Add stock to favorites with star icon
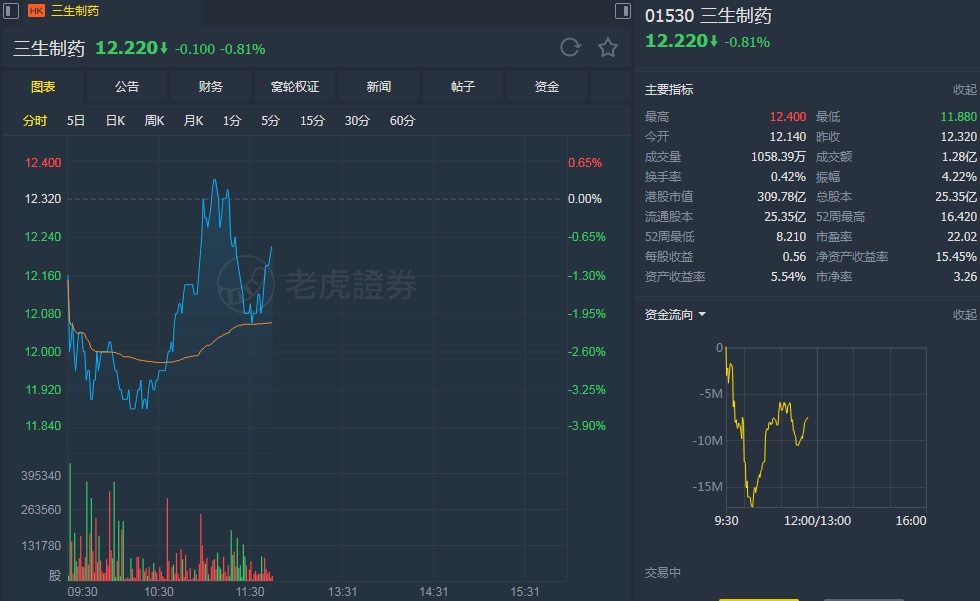The width and height of the screenshot is (980, 601). 608,47
